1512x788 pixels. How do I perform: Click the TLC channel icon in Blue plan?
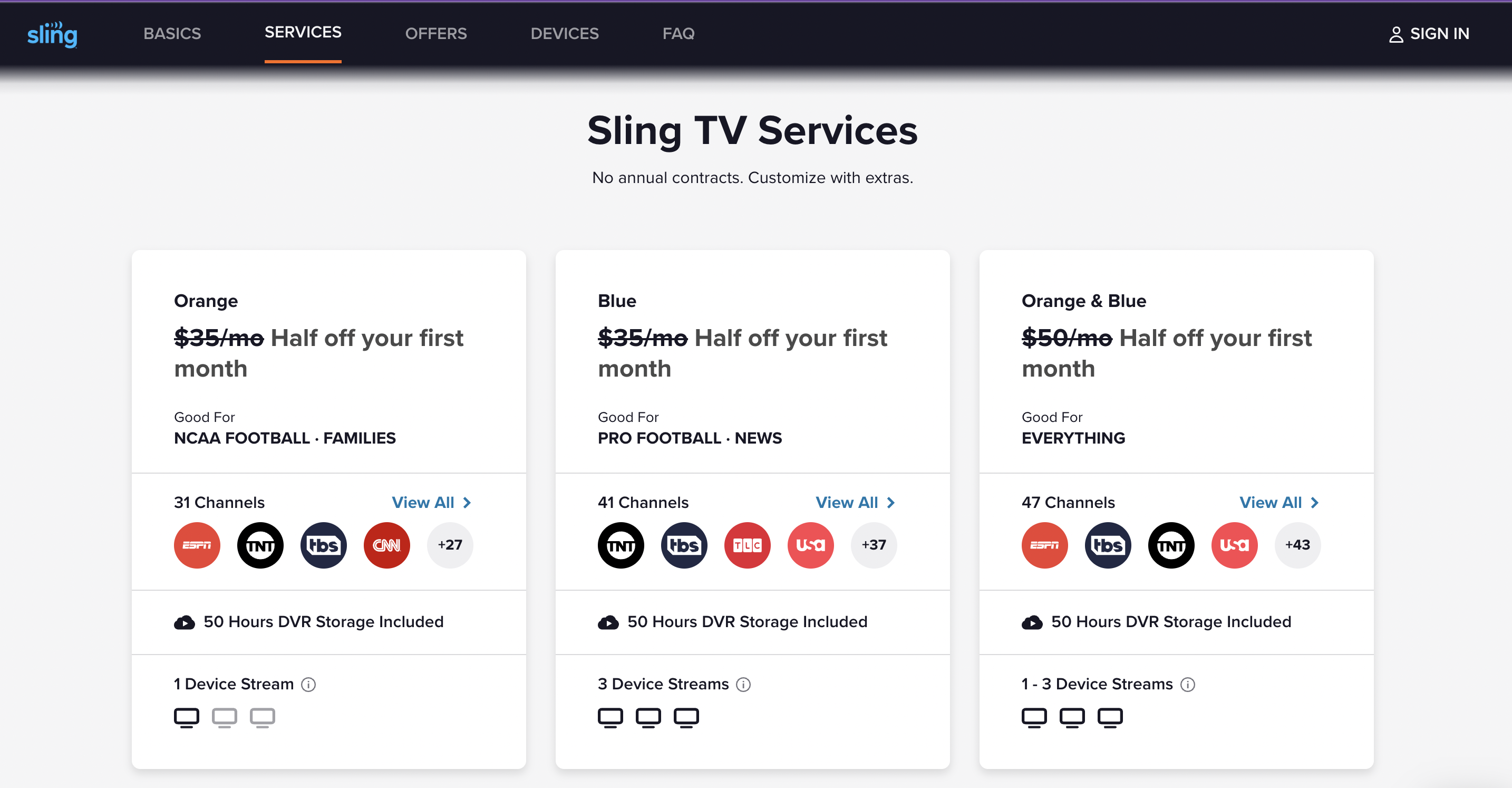(x=747, y=545)
